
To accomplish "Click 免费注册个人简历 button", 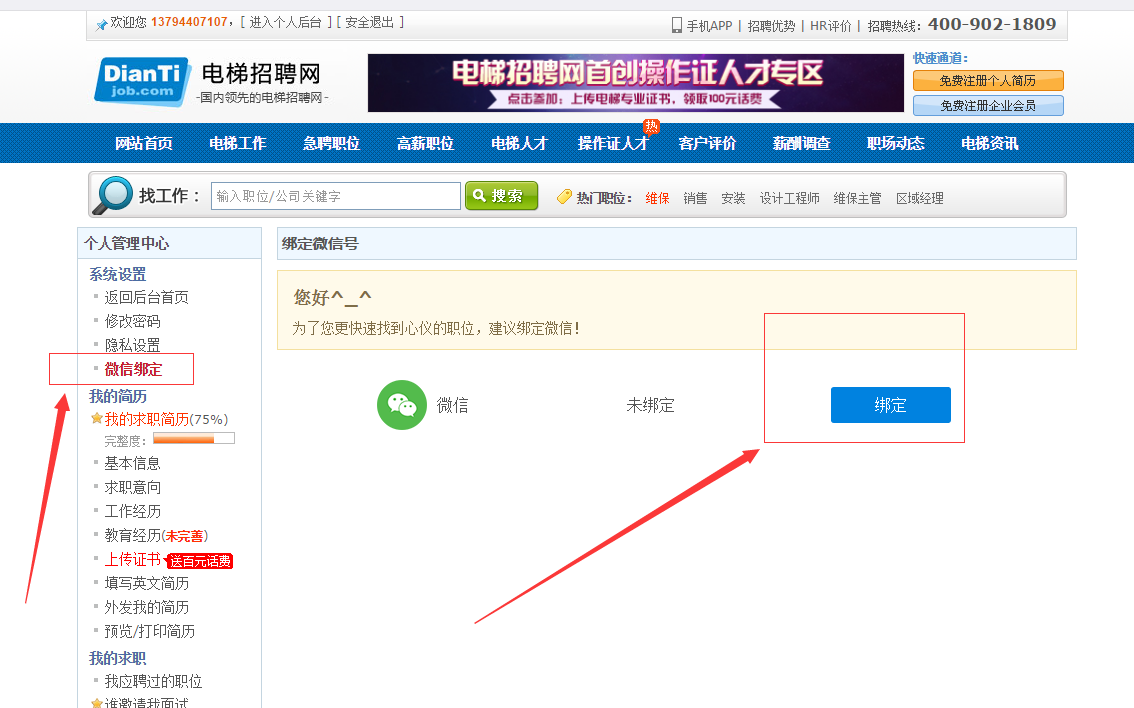I will (x=988, y=80).
